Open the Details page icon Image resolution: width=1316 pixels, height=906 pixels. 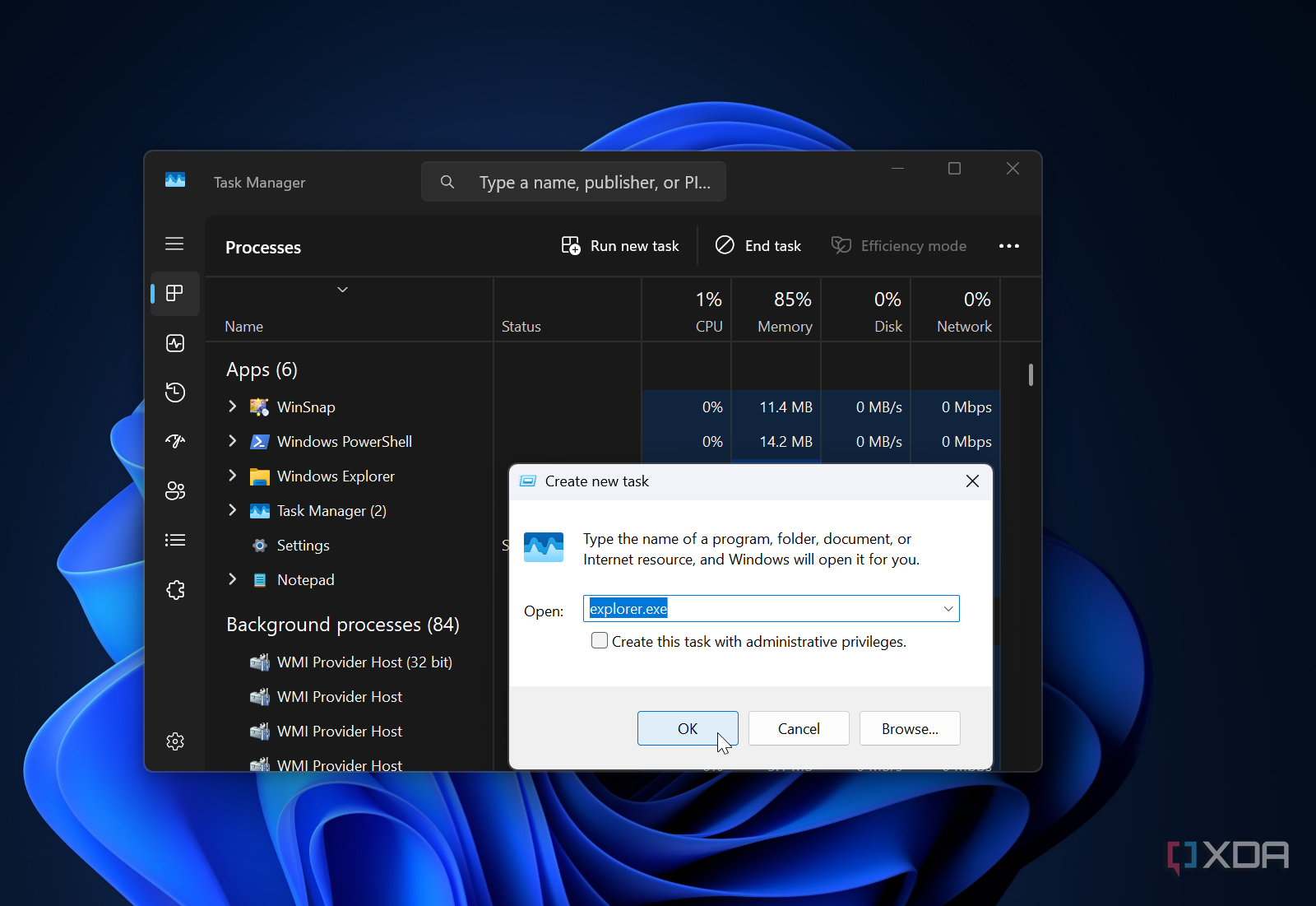tap(175, 541)
